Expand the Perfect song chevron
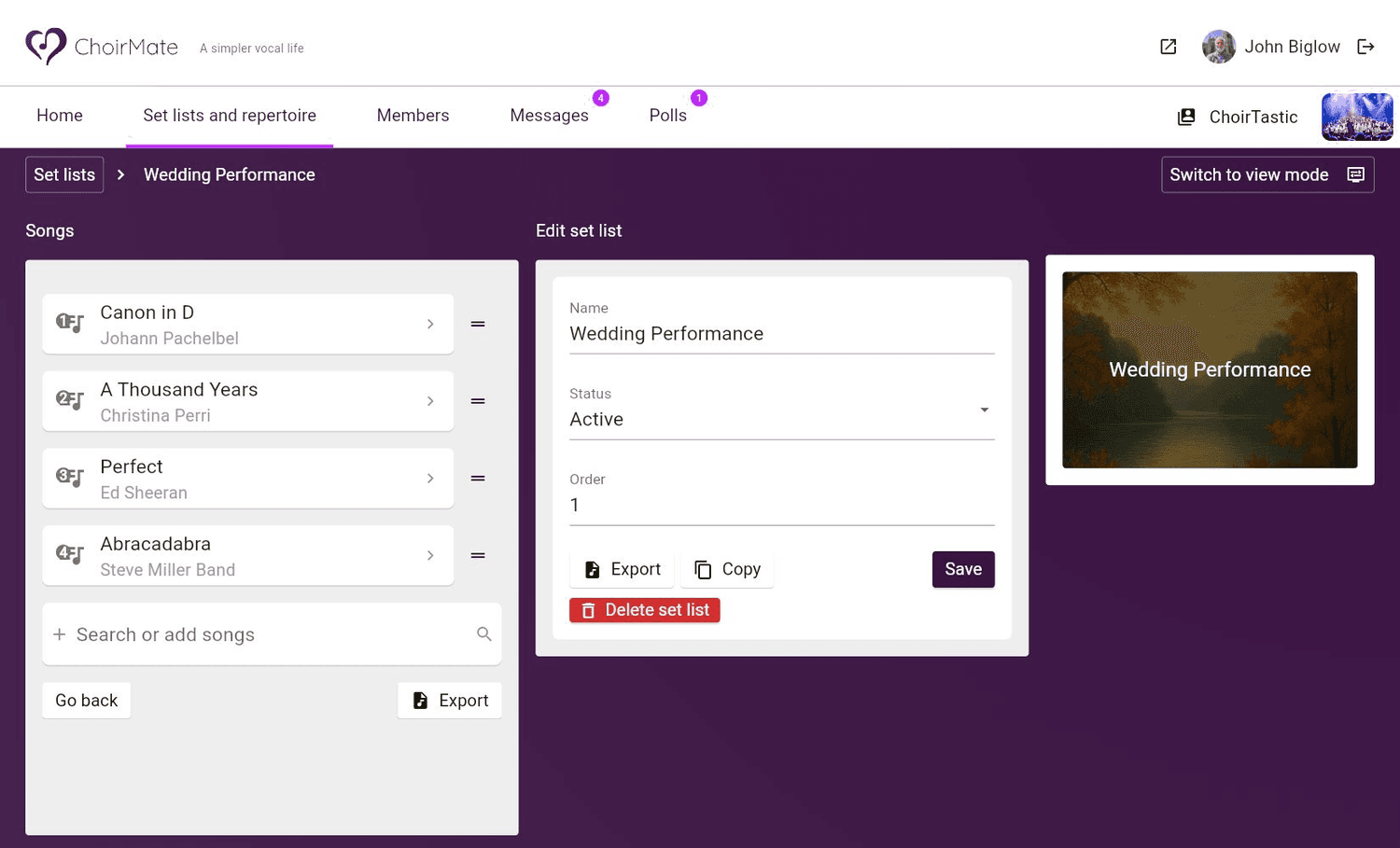The width and height of the screenshot is (1400, 848). [x=430, y=479]
